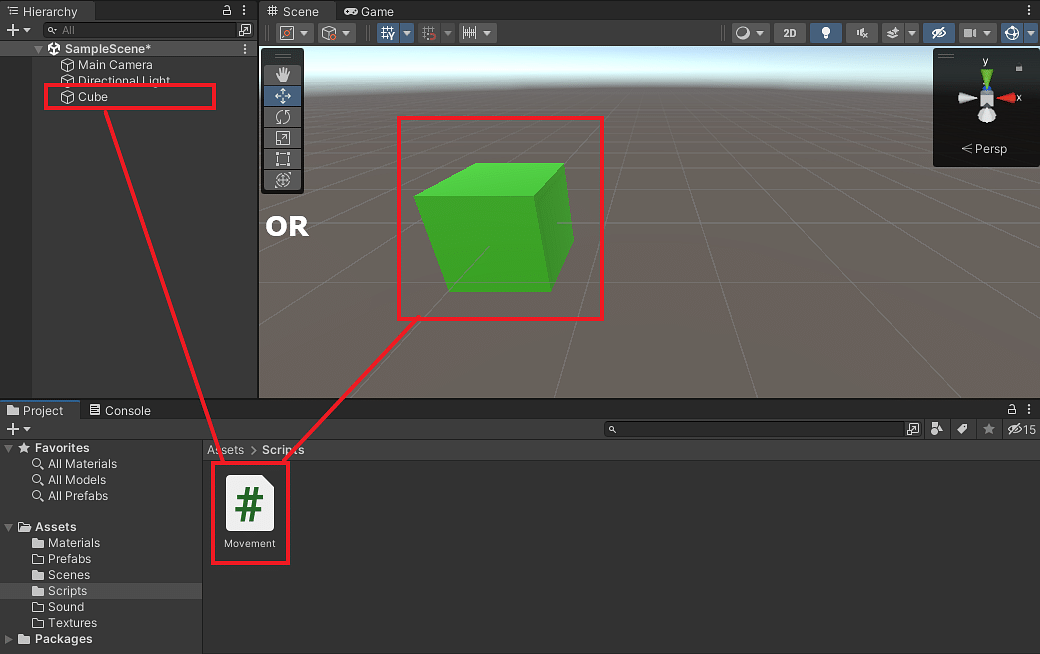Click Project search by type icon

(x=937, y=429)
